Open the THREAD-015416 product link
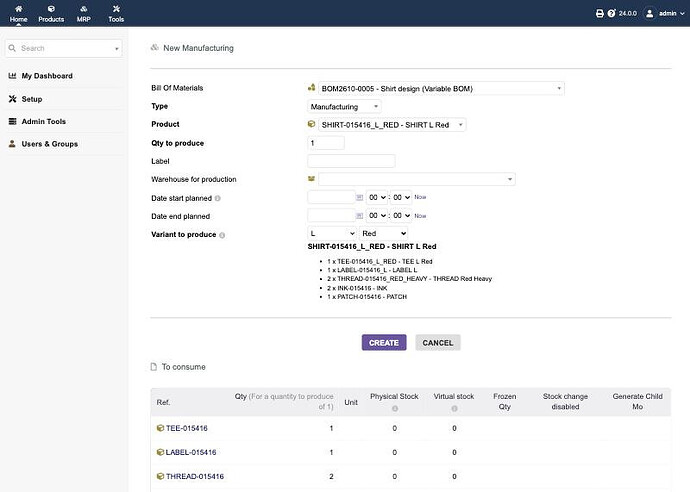Screen dimensions: 690x492 (195, 477)
